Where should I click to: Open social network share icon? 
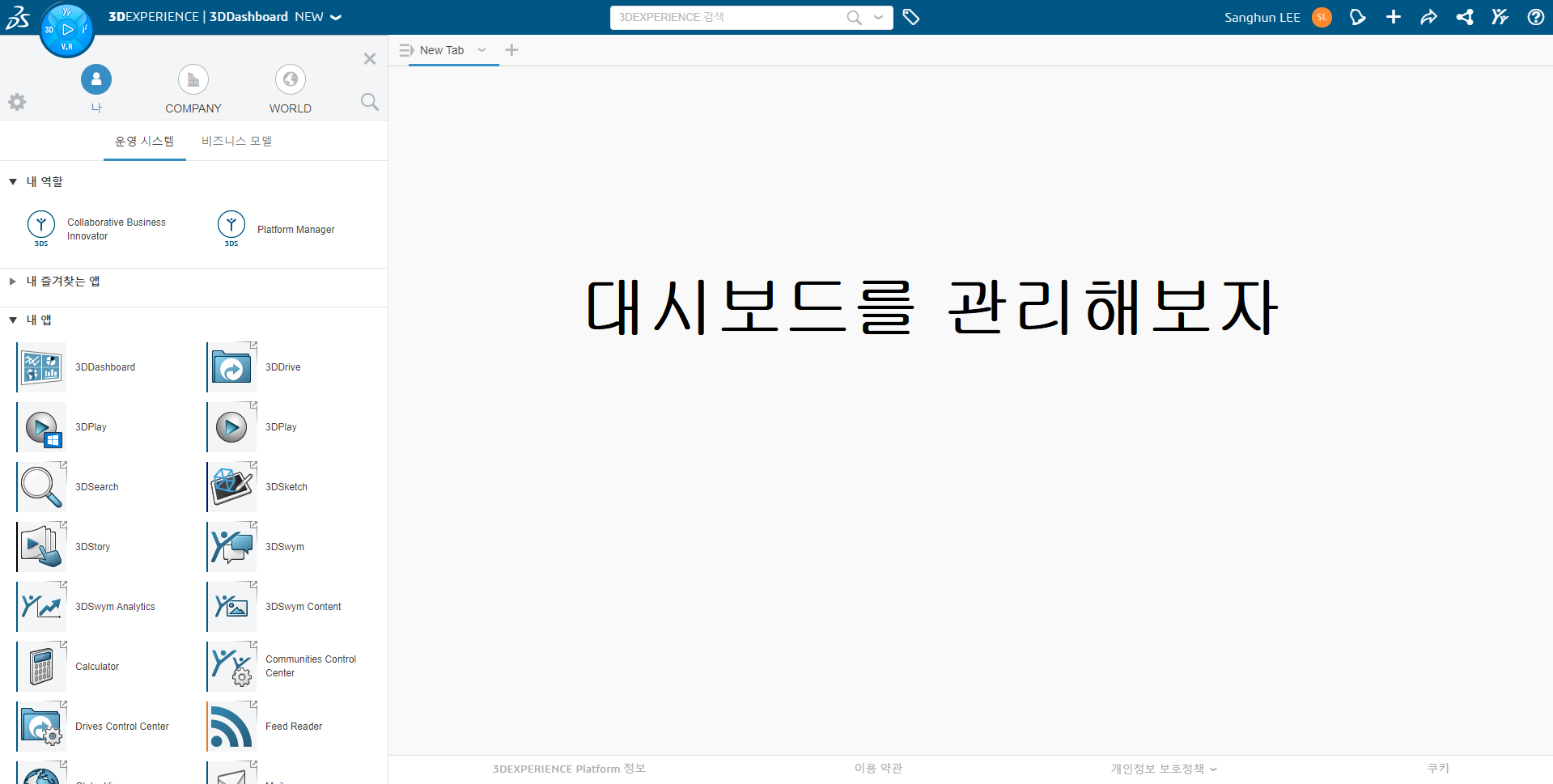click(1465, 17)
